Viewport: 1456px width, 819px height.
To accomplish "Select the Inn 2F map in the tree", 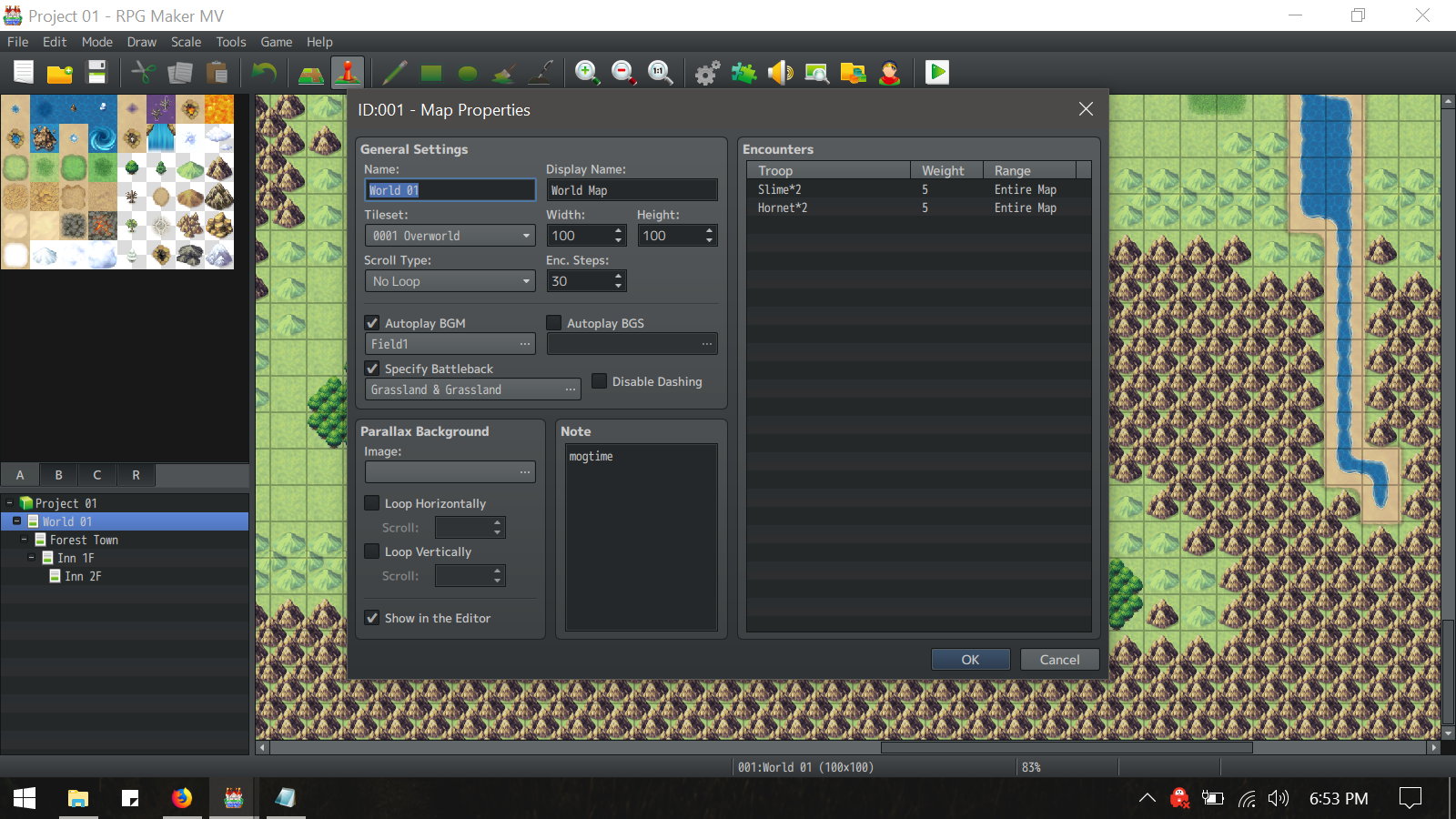I will [83, 576].
